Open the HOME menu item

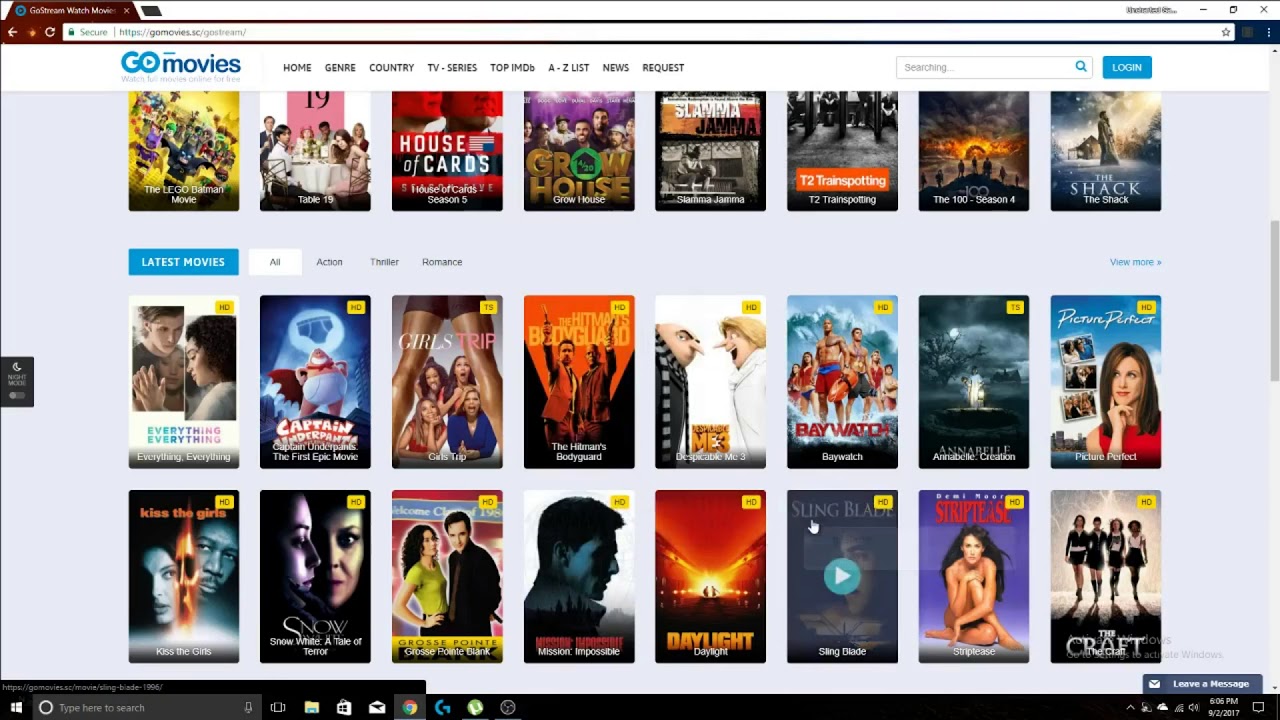click(x=297, y=67)
